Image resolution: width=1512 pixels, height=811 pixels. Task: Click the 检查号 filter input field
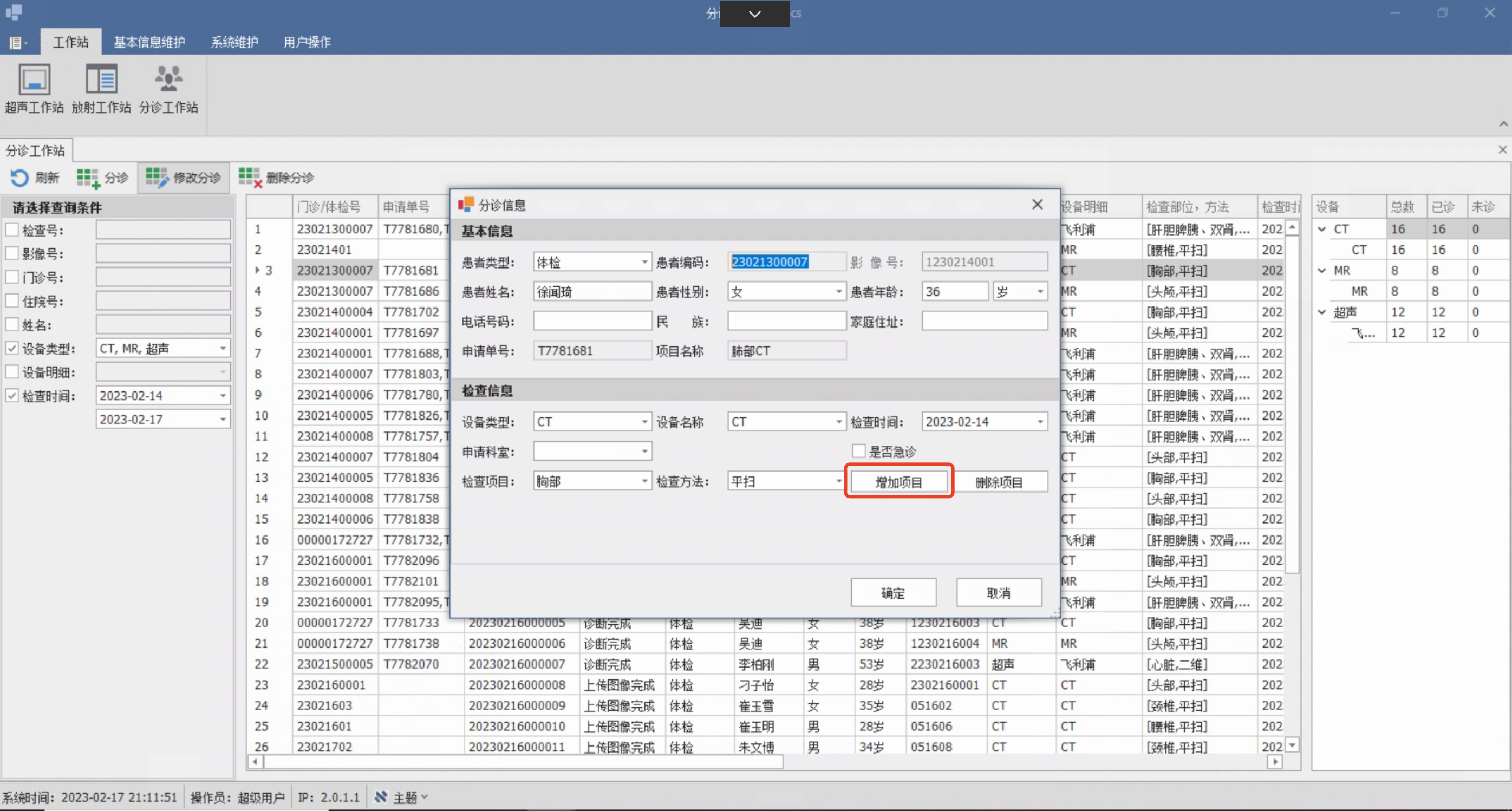click(x=163, y=230)
